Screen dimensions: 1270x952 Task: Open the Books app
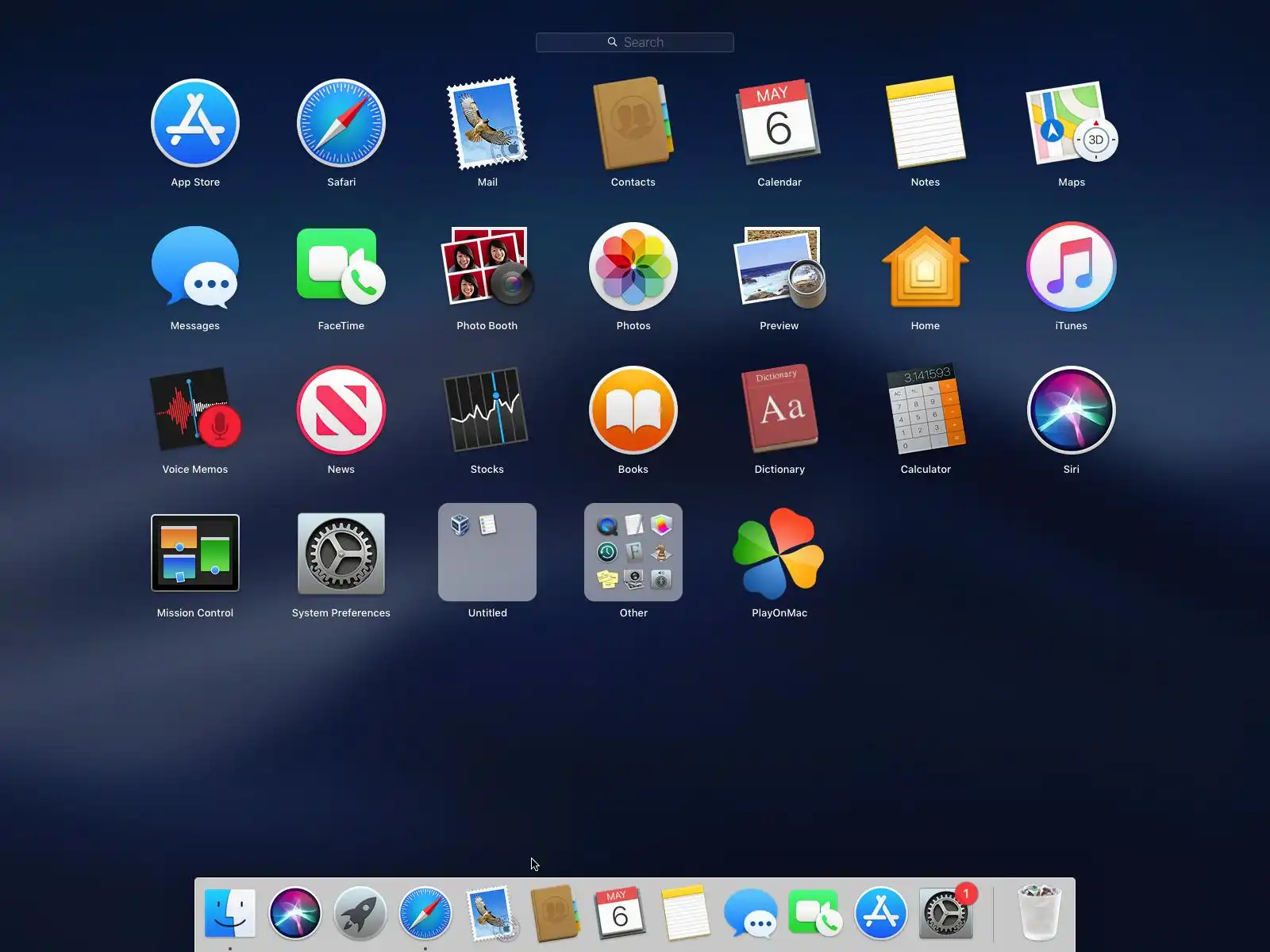pyautogui.click(x=633, y=410)
